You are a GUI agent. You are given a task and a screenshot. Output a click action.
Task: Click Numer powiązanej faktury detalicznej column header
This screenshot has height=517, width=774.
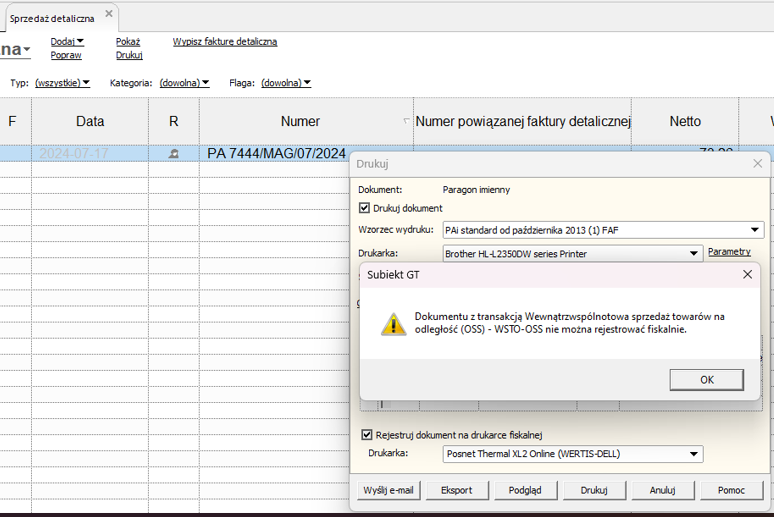click(523, 121)
